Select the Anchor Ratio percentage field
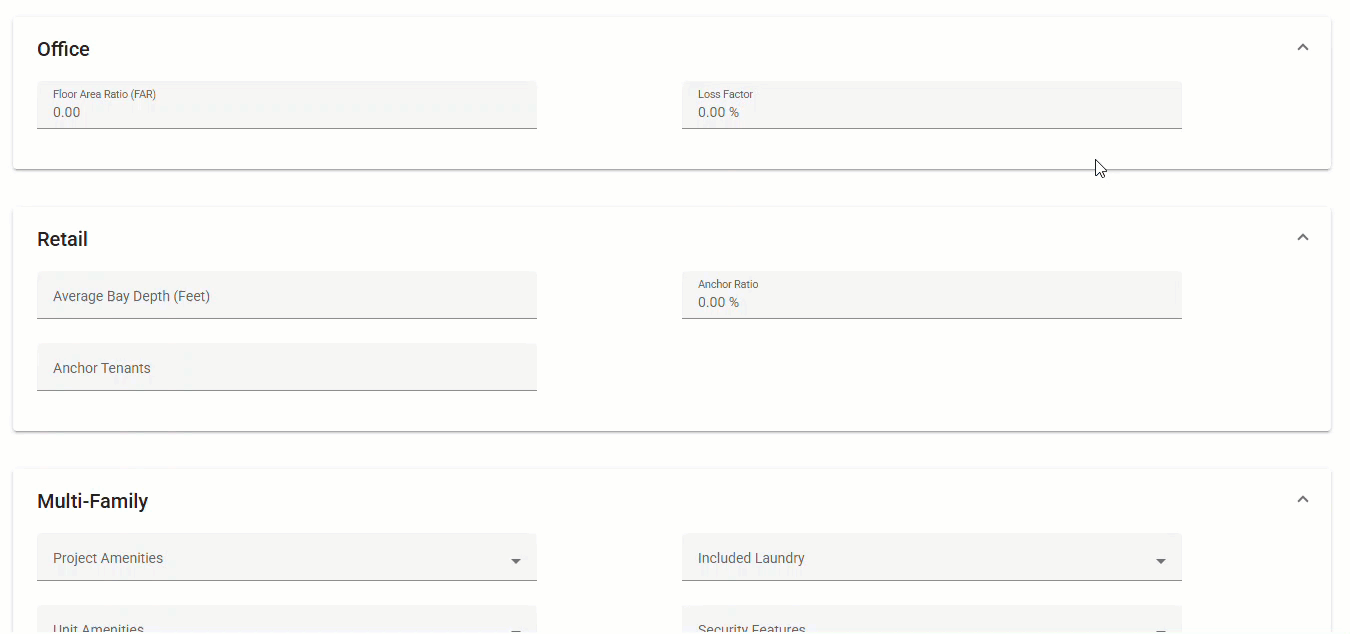Screen dimensions: 1350x634 pyautogui.click(x=932, y=295)
